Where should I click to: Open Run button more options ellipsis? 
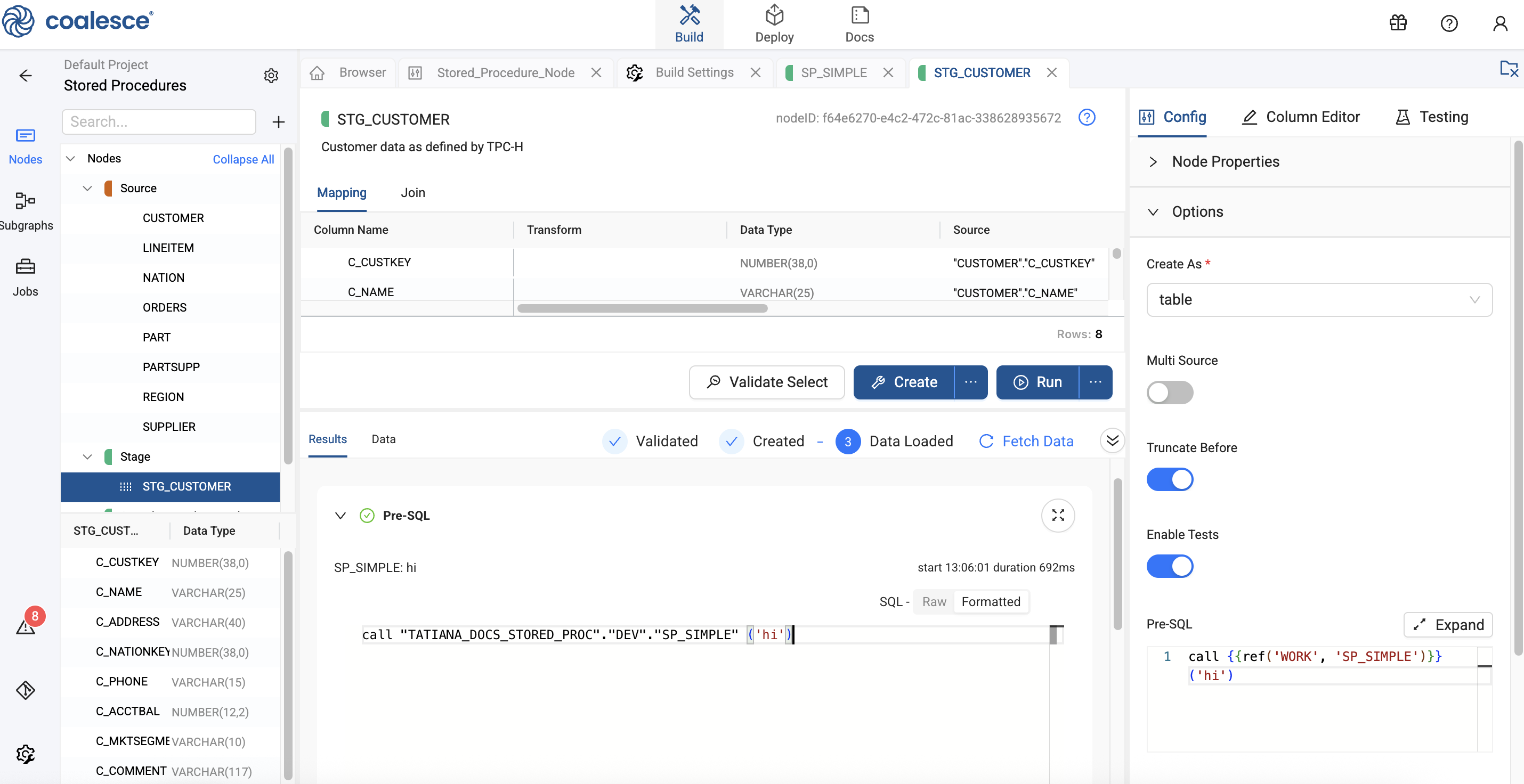(1096, 382)
